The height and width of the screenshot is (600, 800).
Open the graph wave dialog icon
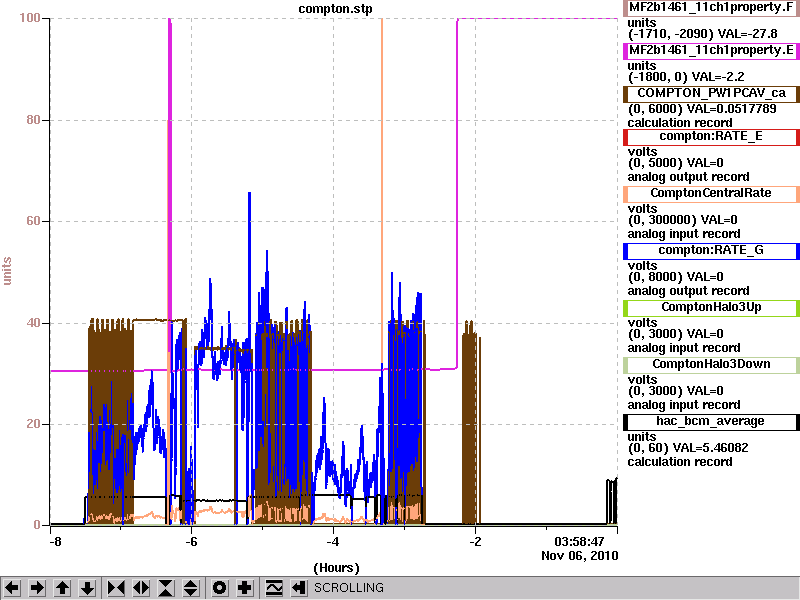(x=274, y=588)
